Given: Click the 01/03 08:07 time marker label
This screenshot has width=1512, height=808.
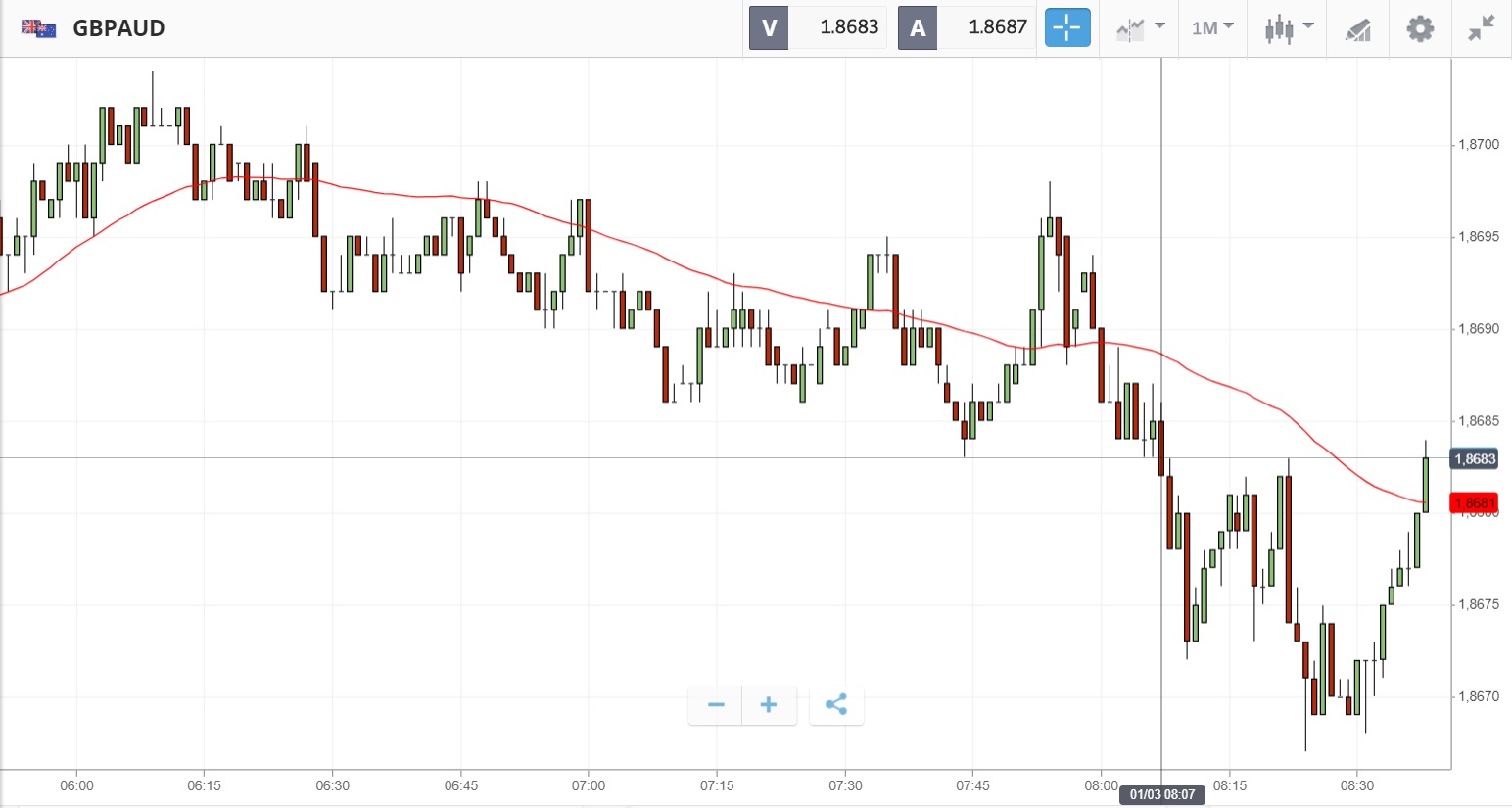Looking at the screenshot, I should tap(1162, 794).
